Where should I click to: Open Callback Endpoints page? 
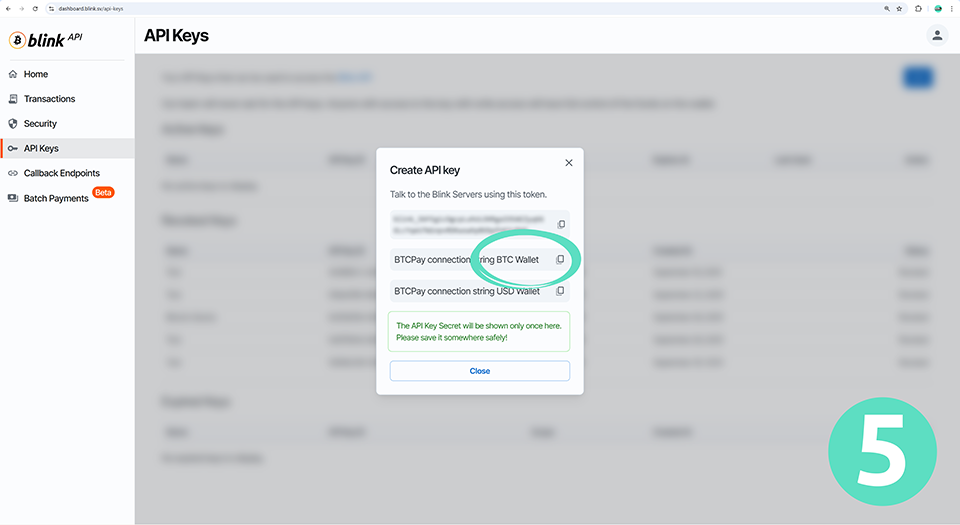pyautogui.click(x=61, y=173)
